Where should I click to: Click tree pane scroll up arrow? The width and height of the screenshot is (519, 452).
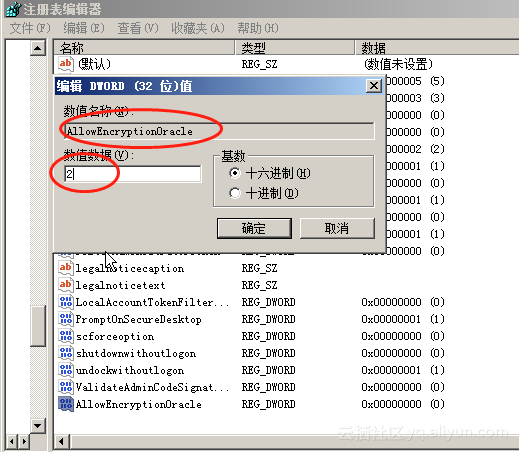tap(38, 48)
